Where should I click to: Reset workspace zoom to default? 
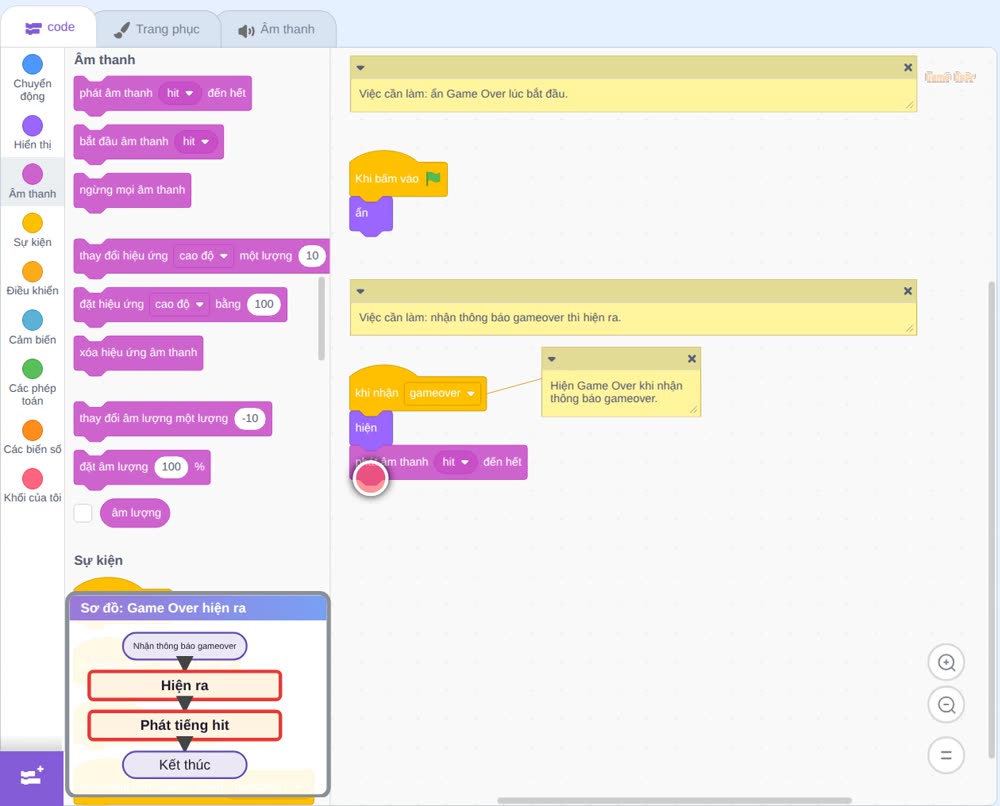coord(946,756)
